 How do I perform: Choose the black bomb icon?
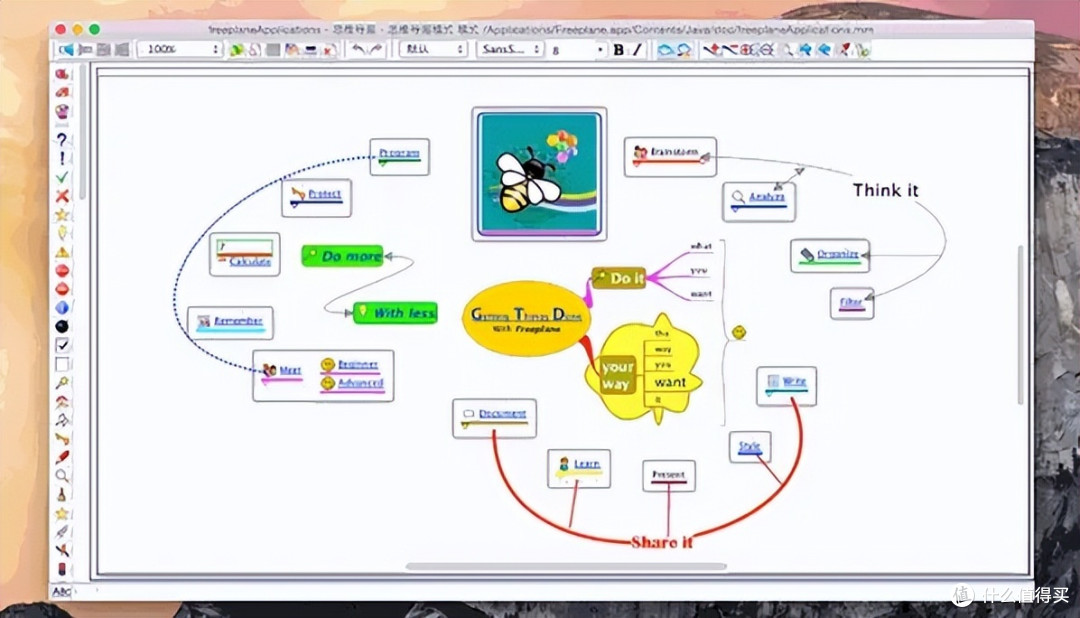tap(62, 326)
